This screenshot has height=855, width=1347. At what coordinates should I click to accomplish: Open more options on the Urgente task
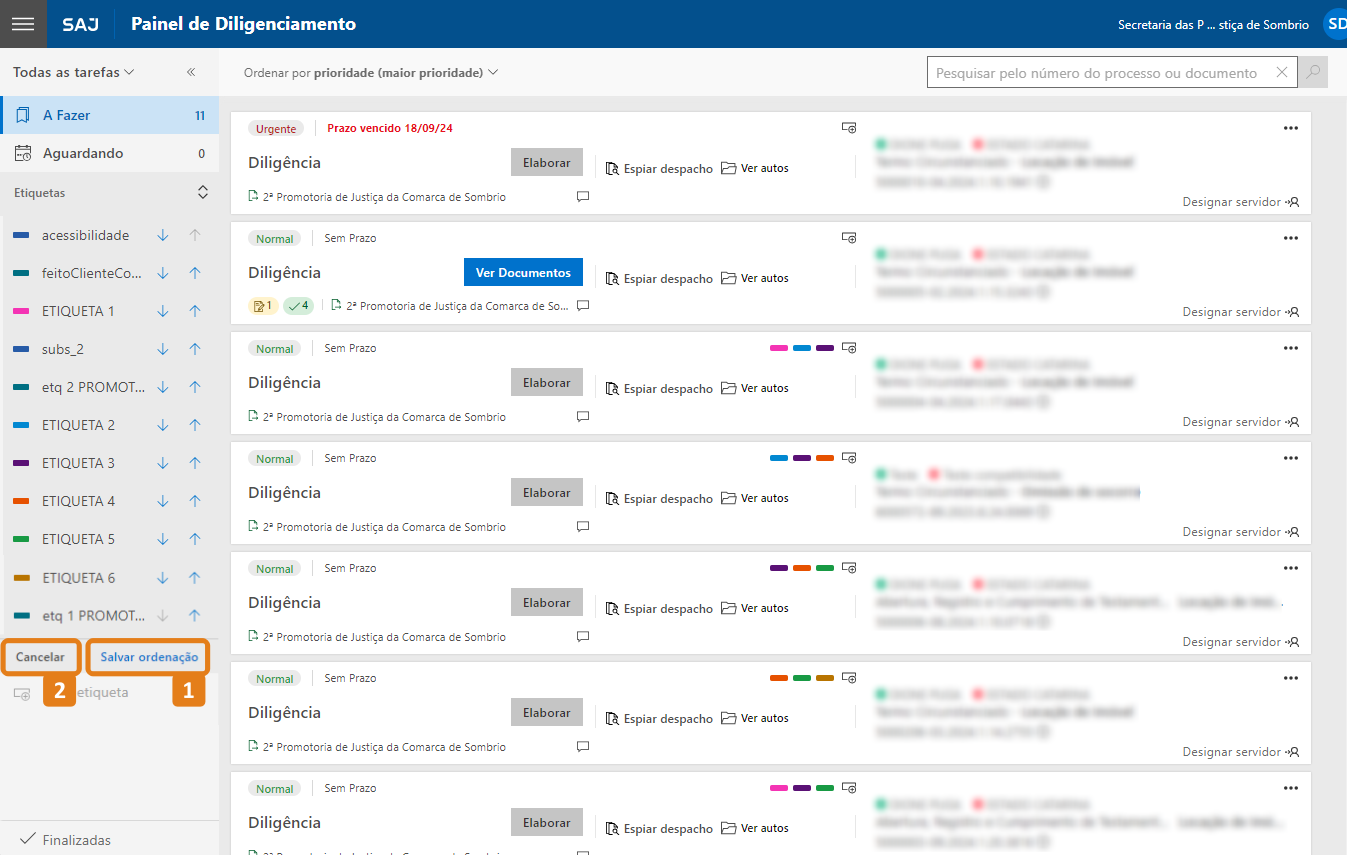[1290, 128]
